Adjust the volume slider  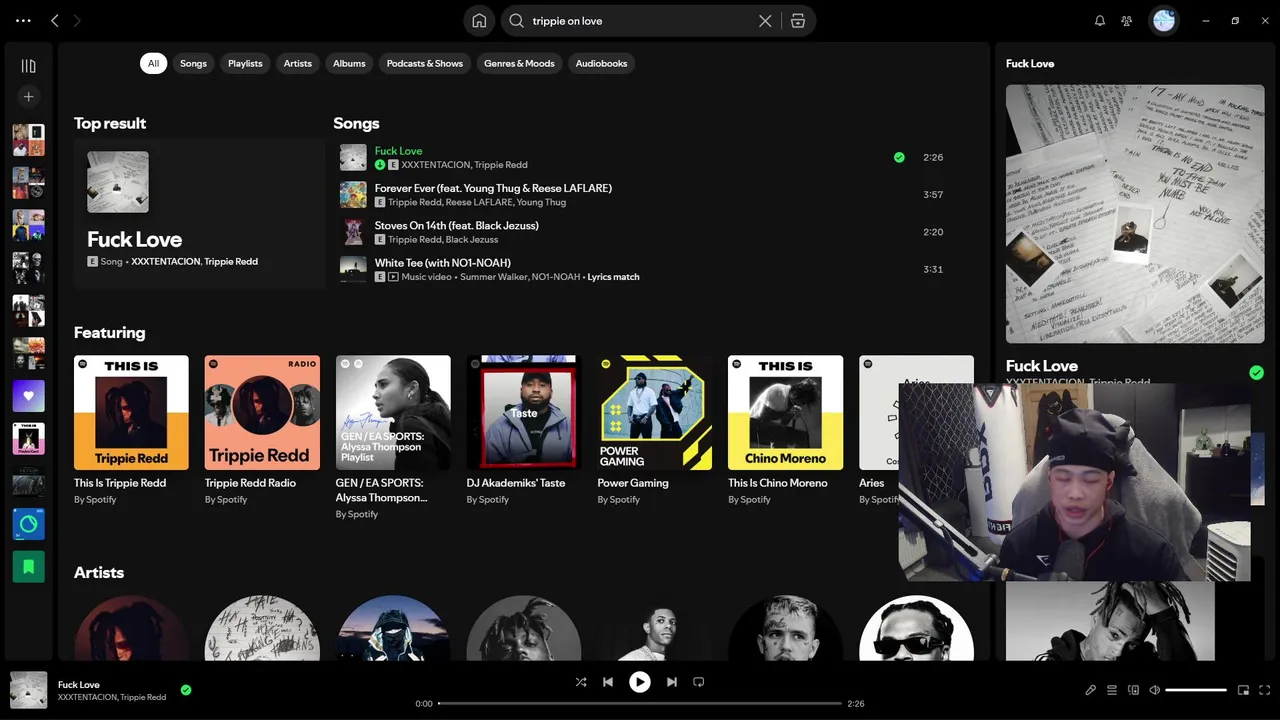1196,690
